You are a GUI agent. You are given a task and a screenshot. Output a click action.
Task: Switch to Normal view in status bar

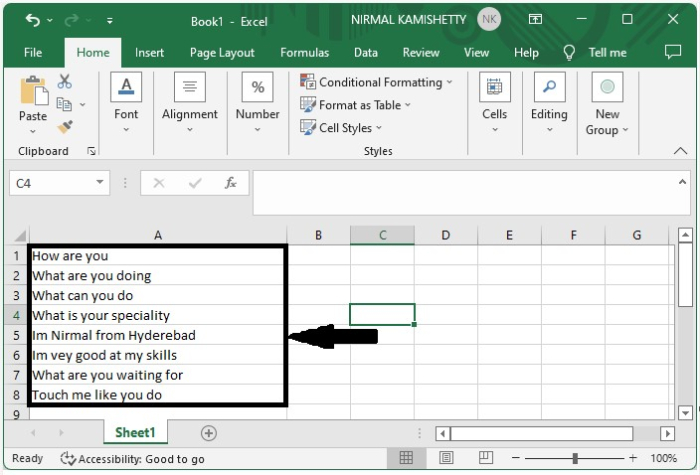[406, 458]
